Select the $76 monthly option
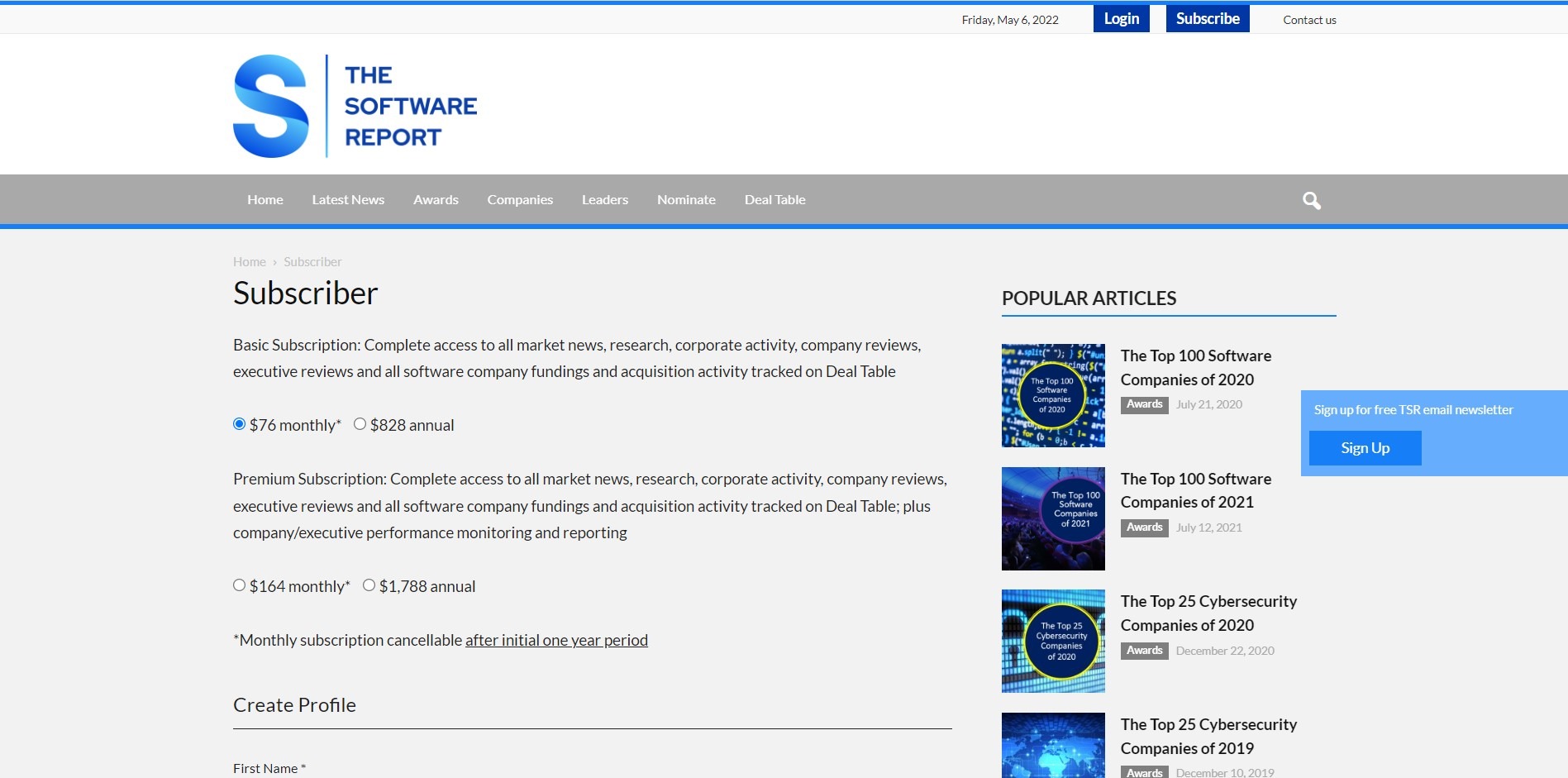 pyautogui.click(x=239, y=424)
